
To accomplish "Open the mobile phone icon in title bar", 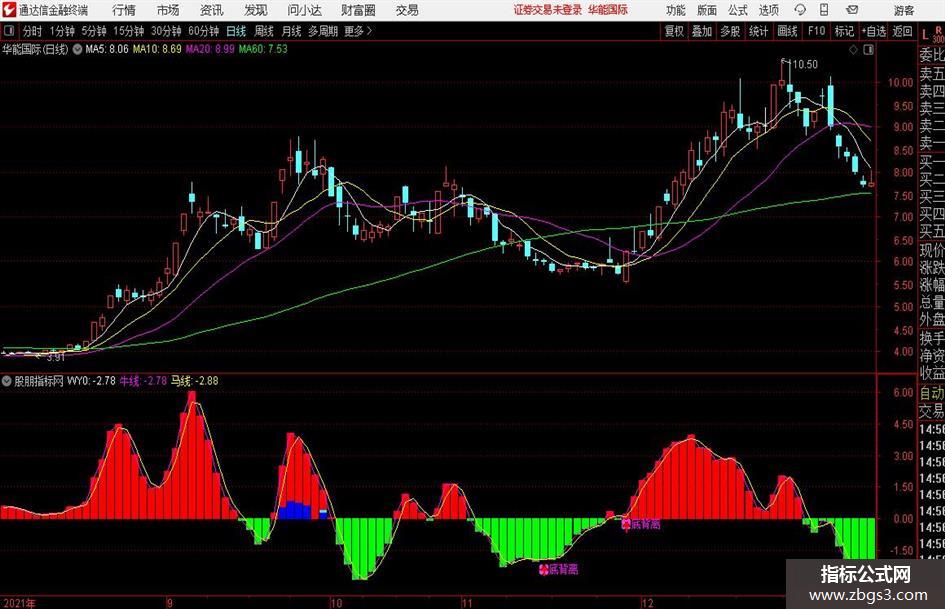I will 824,10.
